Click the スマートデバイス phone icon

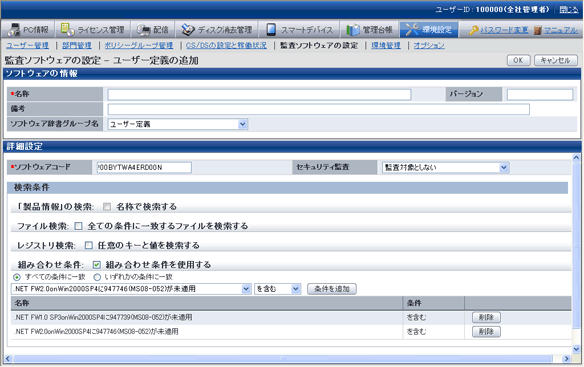click(x=271, y=29)
